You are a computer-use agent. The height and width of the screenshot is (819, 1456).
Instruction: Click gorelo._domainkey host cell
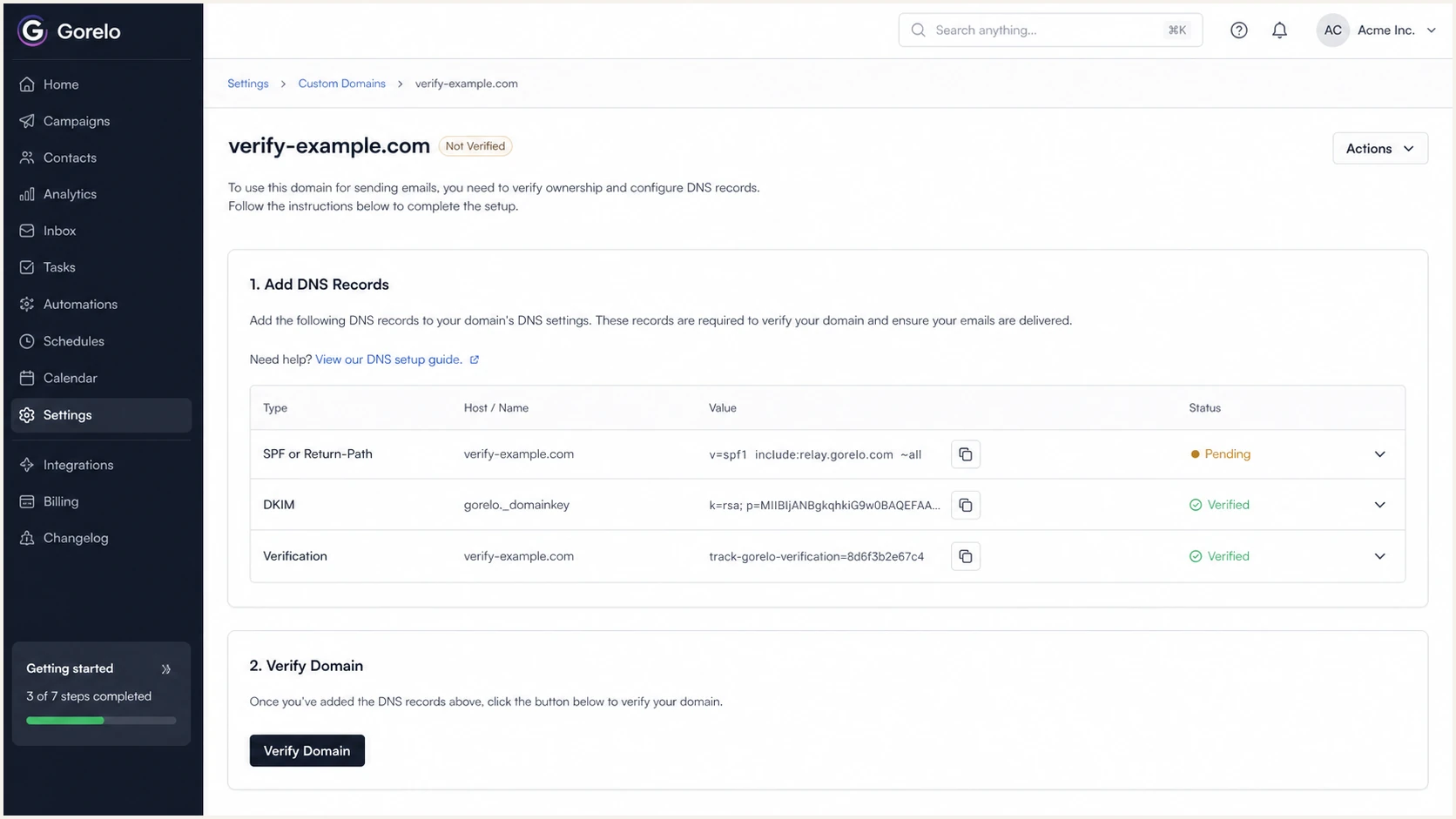tap(516, 505)
